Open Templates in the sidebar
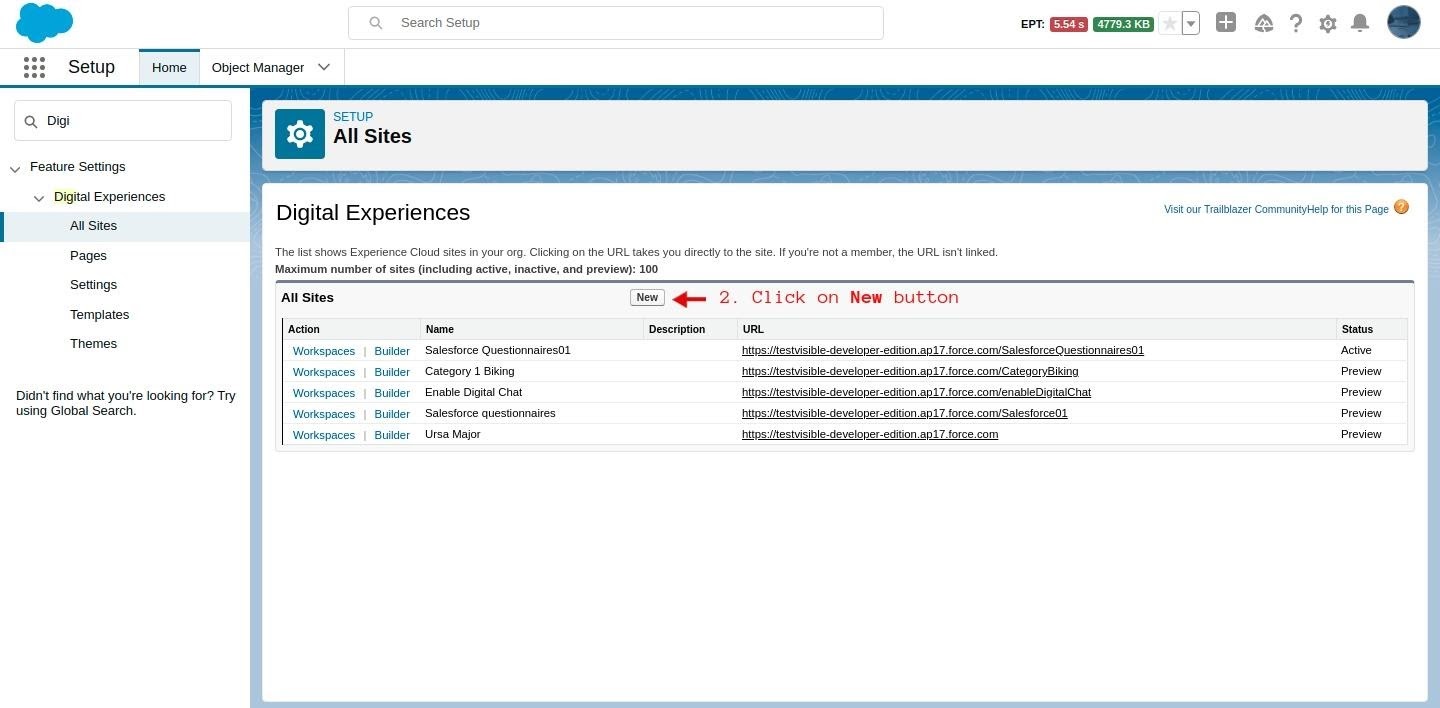Viewport: 1440px width, 708px height. (99, 315)
